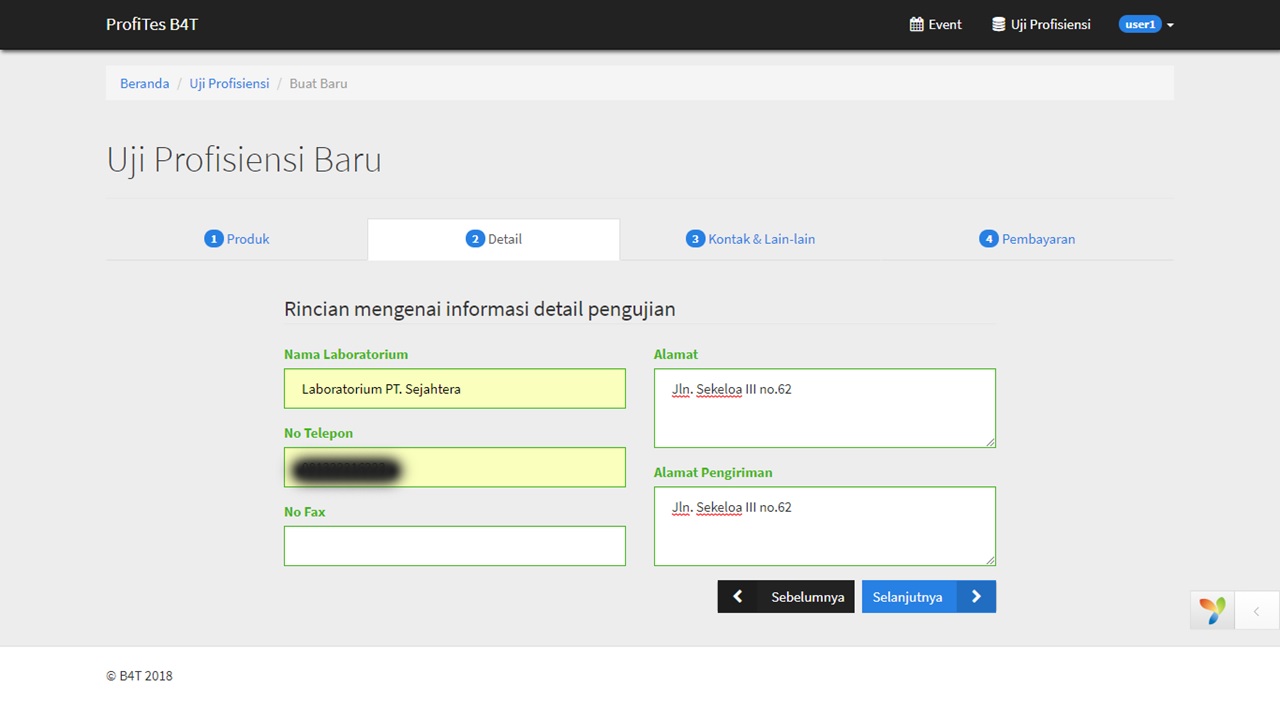Viewport: 1280px width, 702px height.
Task: Click the step 3 number badge
Action: coord(695,239)
